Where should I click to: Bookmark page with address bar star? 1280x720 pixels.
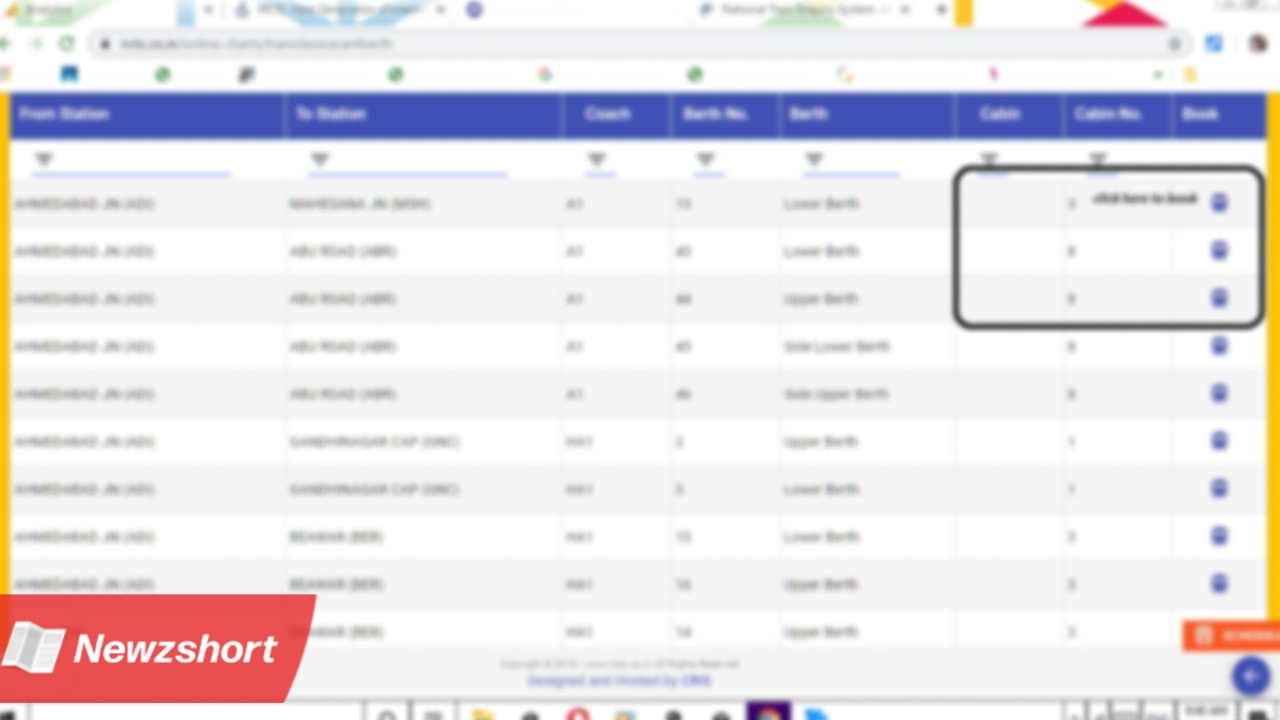[1175, 44]
